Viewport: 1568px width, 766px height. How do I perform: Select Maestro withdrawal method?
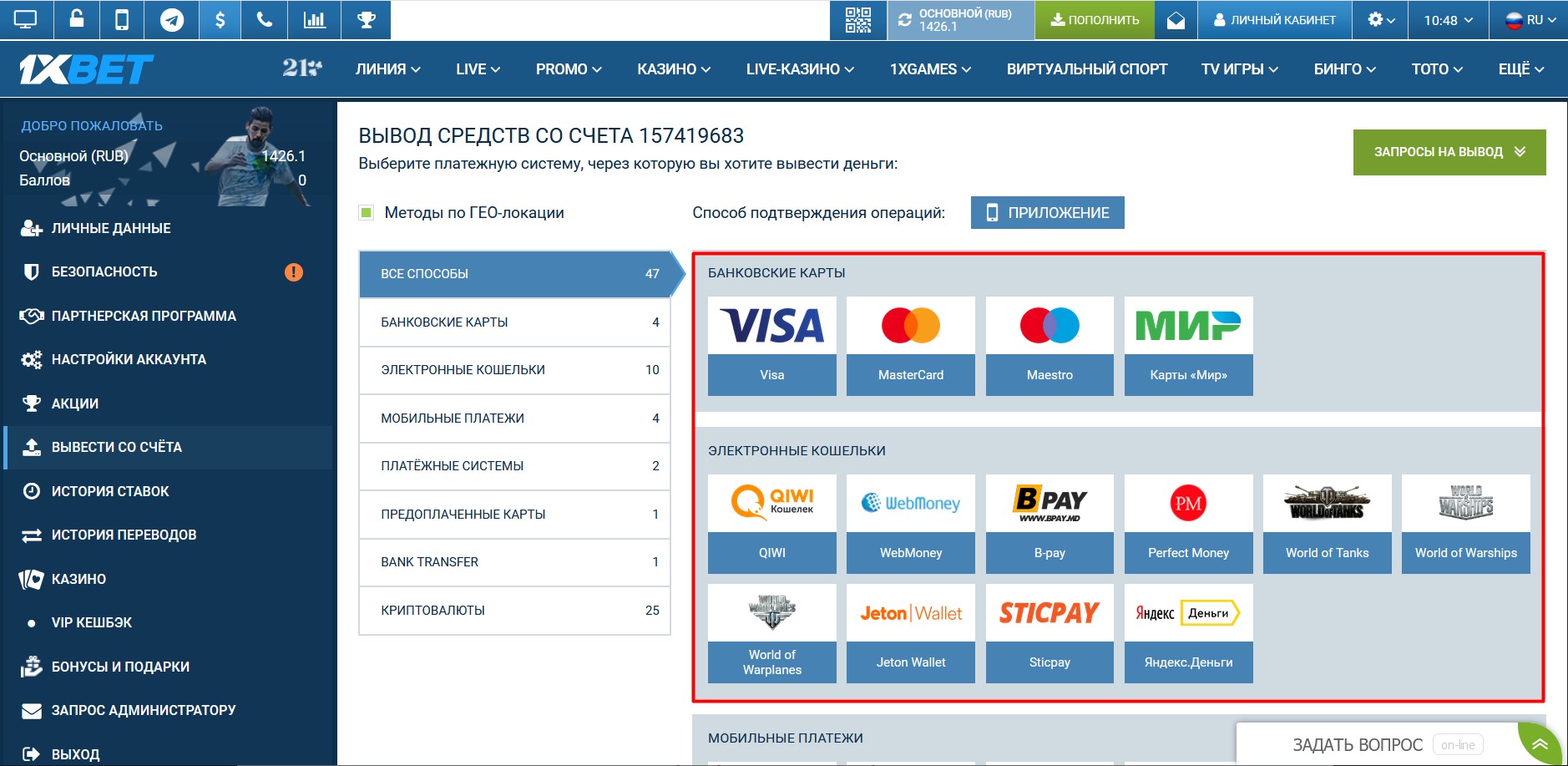1050,346
